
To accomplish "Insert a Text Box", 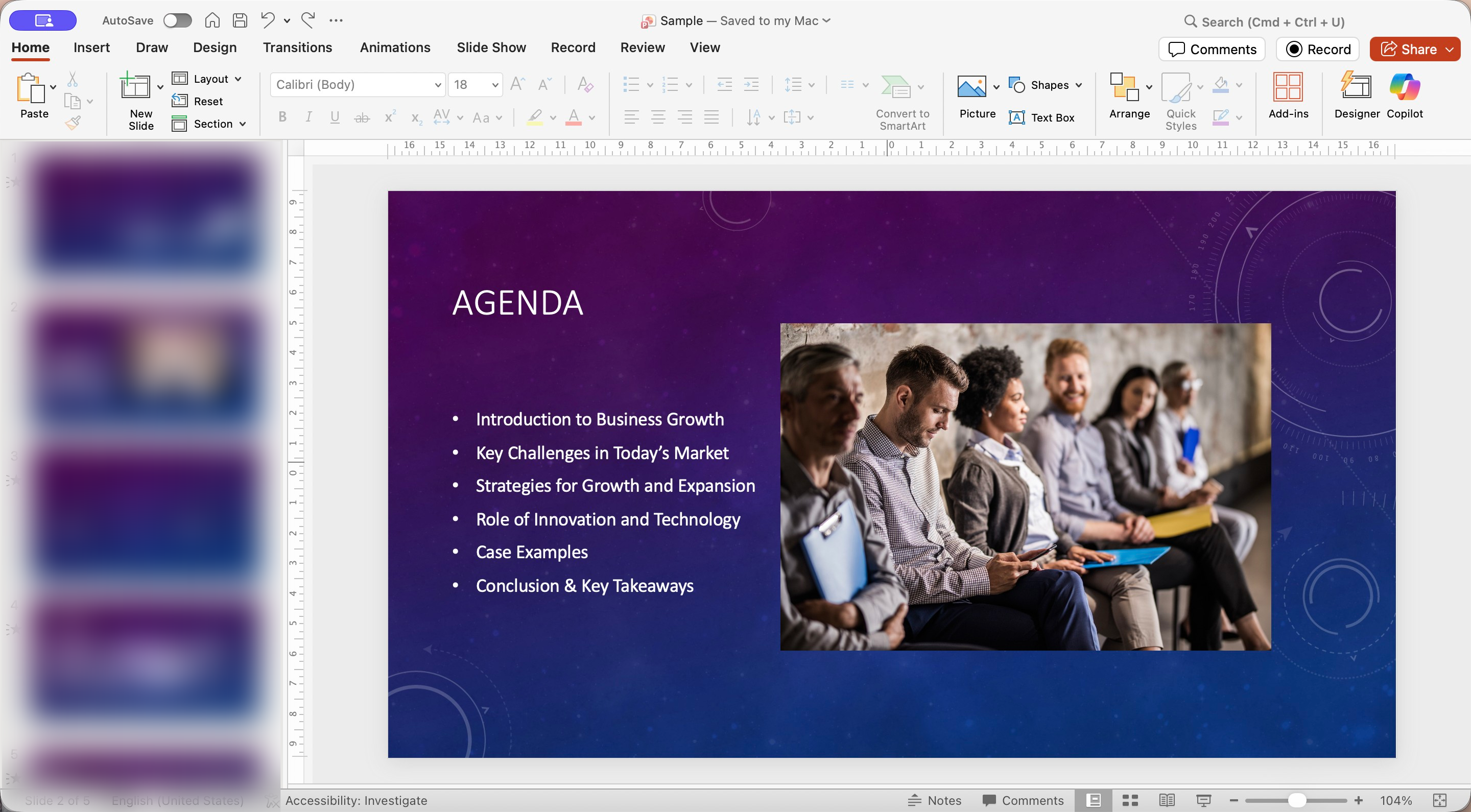I will click(1041, 117).
